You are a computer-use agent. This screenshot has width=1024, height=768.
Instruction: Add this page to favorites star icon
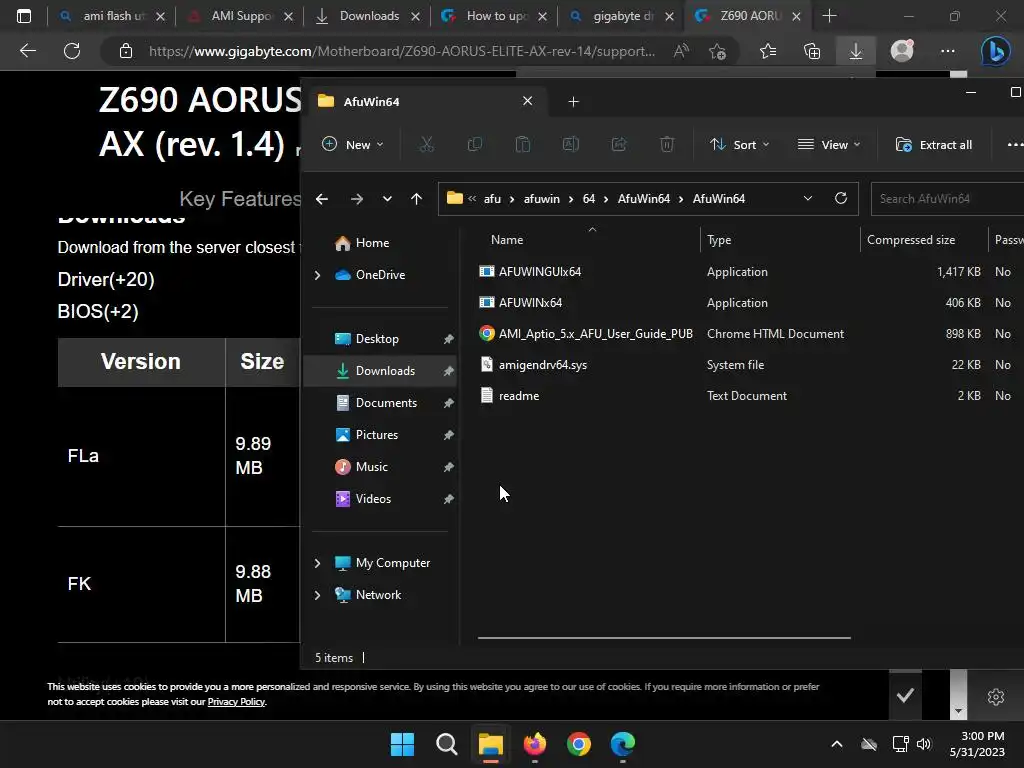pos(717,51)
